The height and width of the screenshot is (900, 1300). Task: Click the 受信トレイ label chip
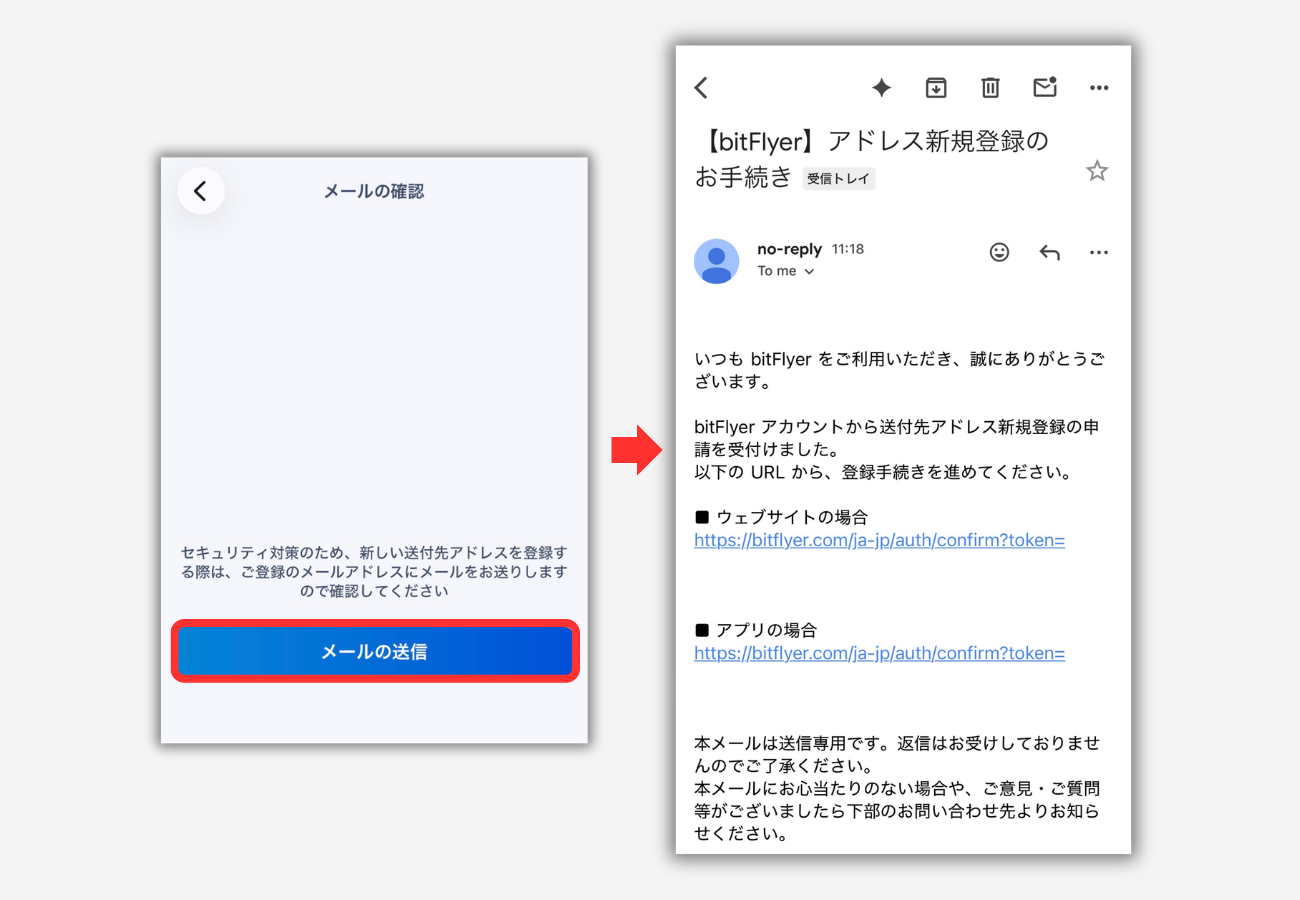pyautogui.click(x=839, y=179)
